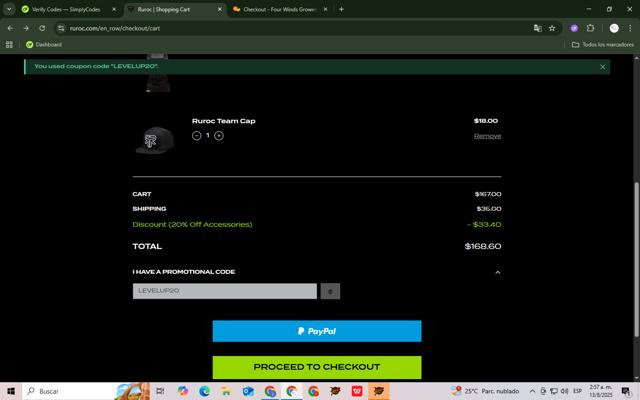Viewport: 640px width, 400px height.
Task: Decrease Ruroc Team Cap quantity
Action: coord(196,136)
